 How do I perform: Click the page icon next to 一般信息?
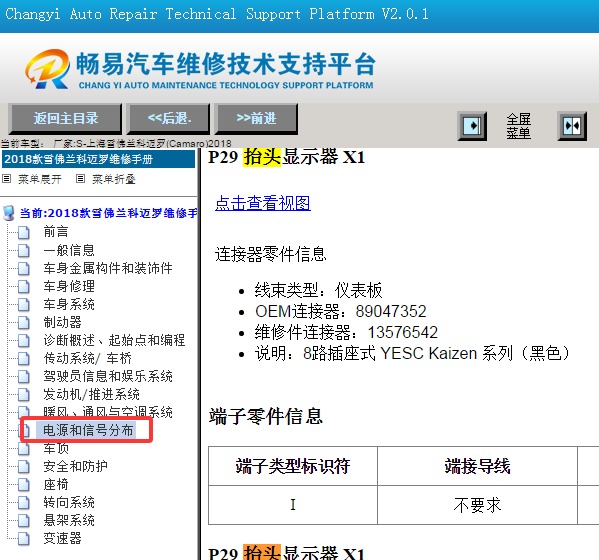point(24,251)
